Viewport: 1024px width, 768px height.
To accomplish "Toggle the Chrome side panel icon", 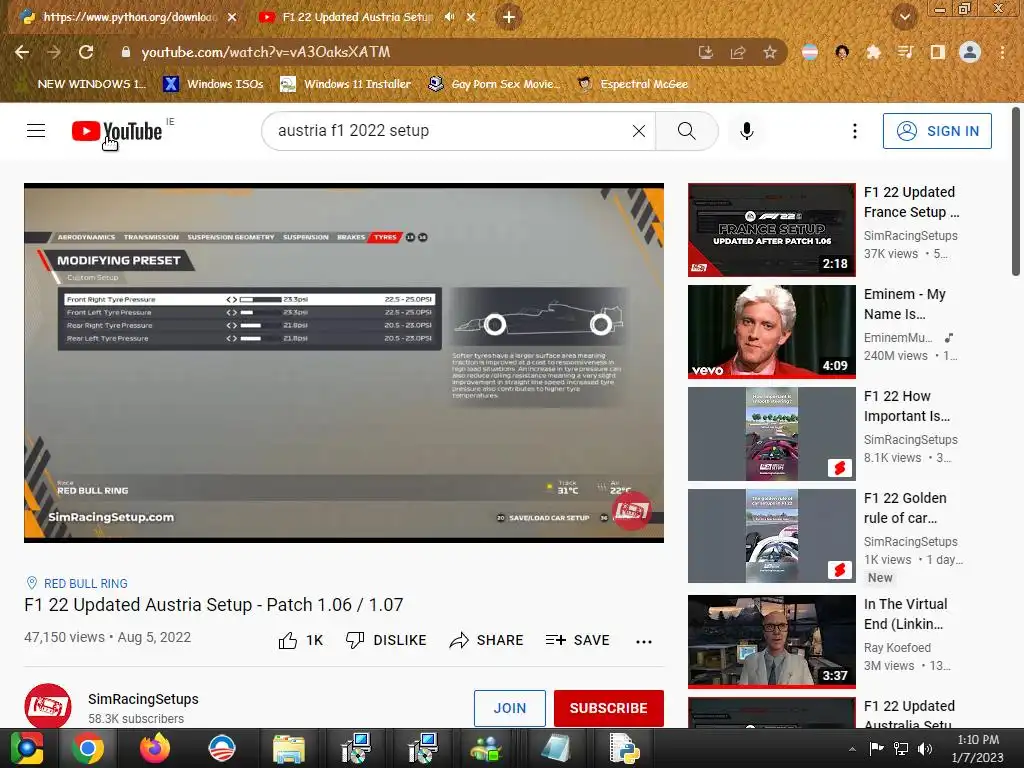I will (937, 52).
